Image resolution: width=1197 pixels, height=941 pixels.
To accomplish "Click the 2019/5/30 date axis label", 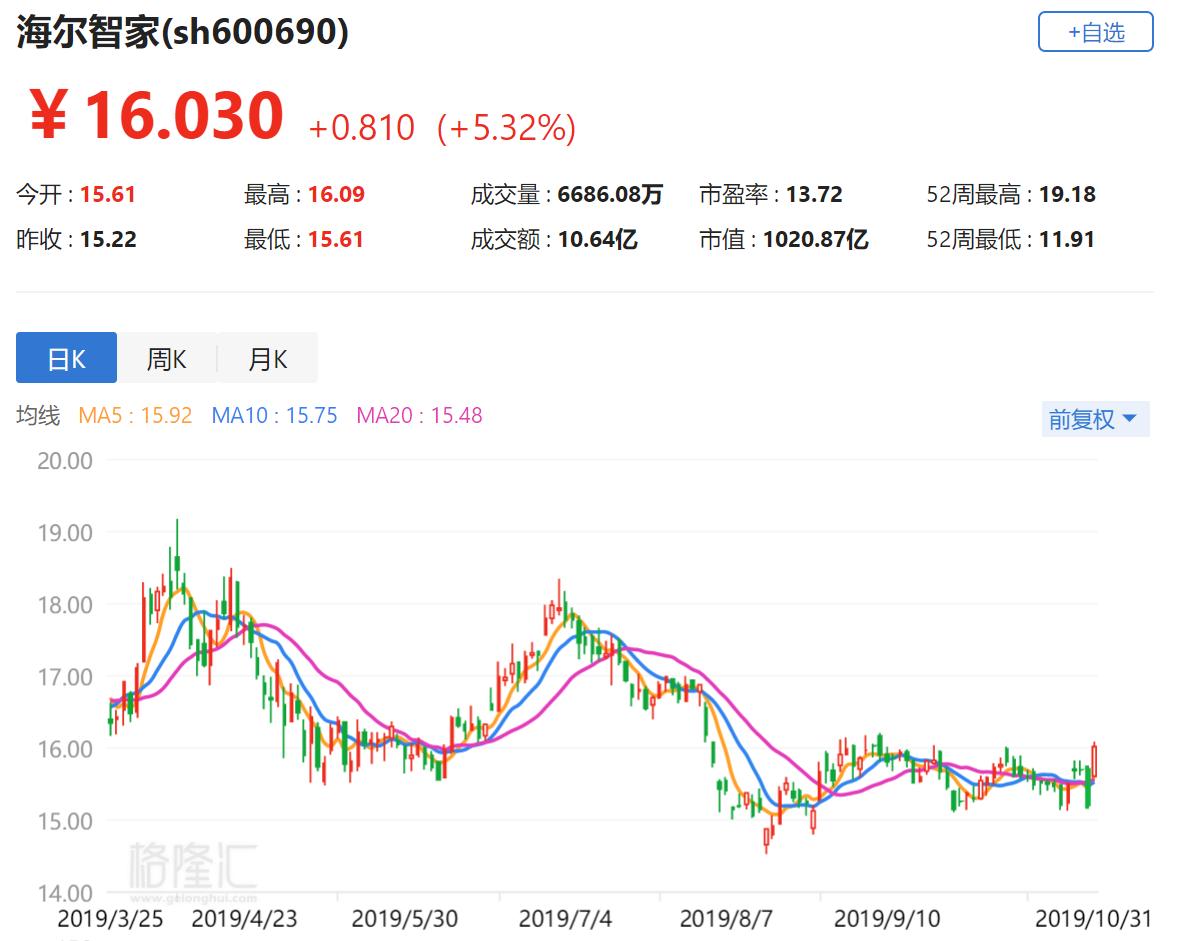I will click(x=405, y=918).
